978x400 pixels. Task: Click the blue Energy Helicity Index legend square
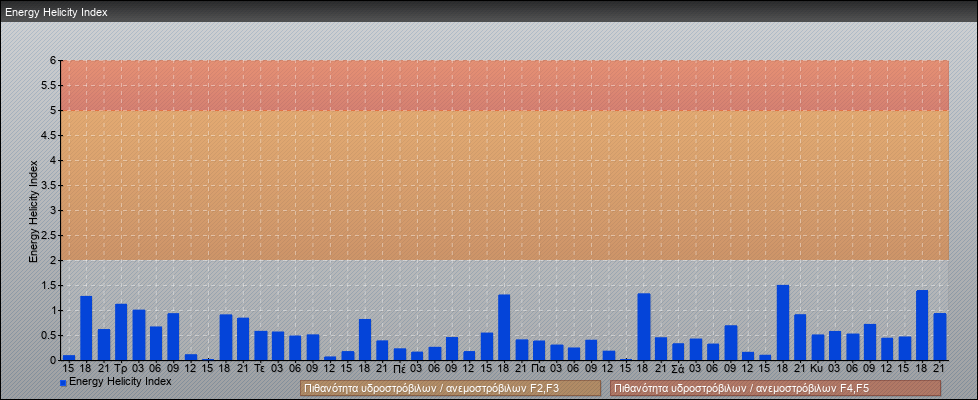tap(63, 383)
